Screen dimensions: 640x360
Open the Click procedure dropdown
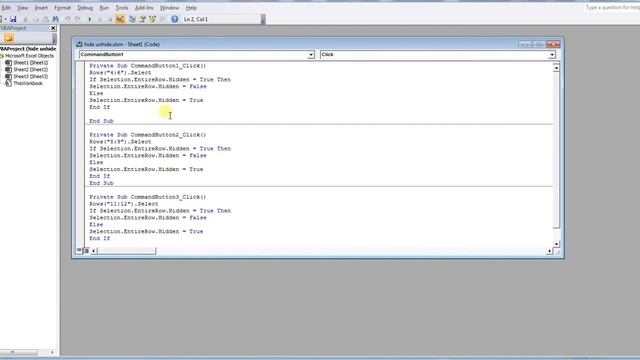click(x=552, y=54)
